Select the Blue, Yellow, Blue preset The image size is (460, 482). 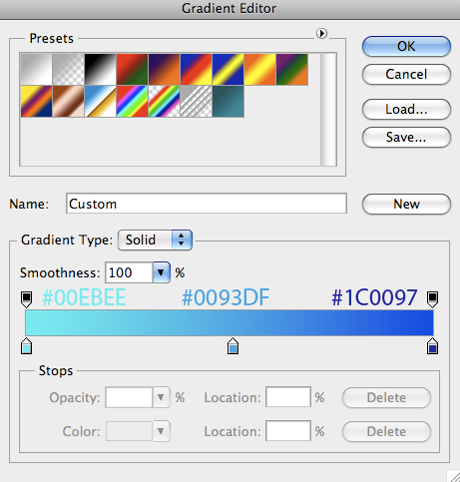[228, 69]
